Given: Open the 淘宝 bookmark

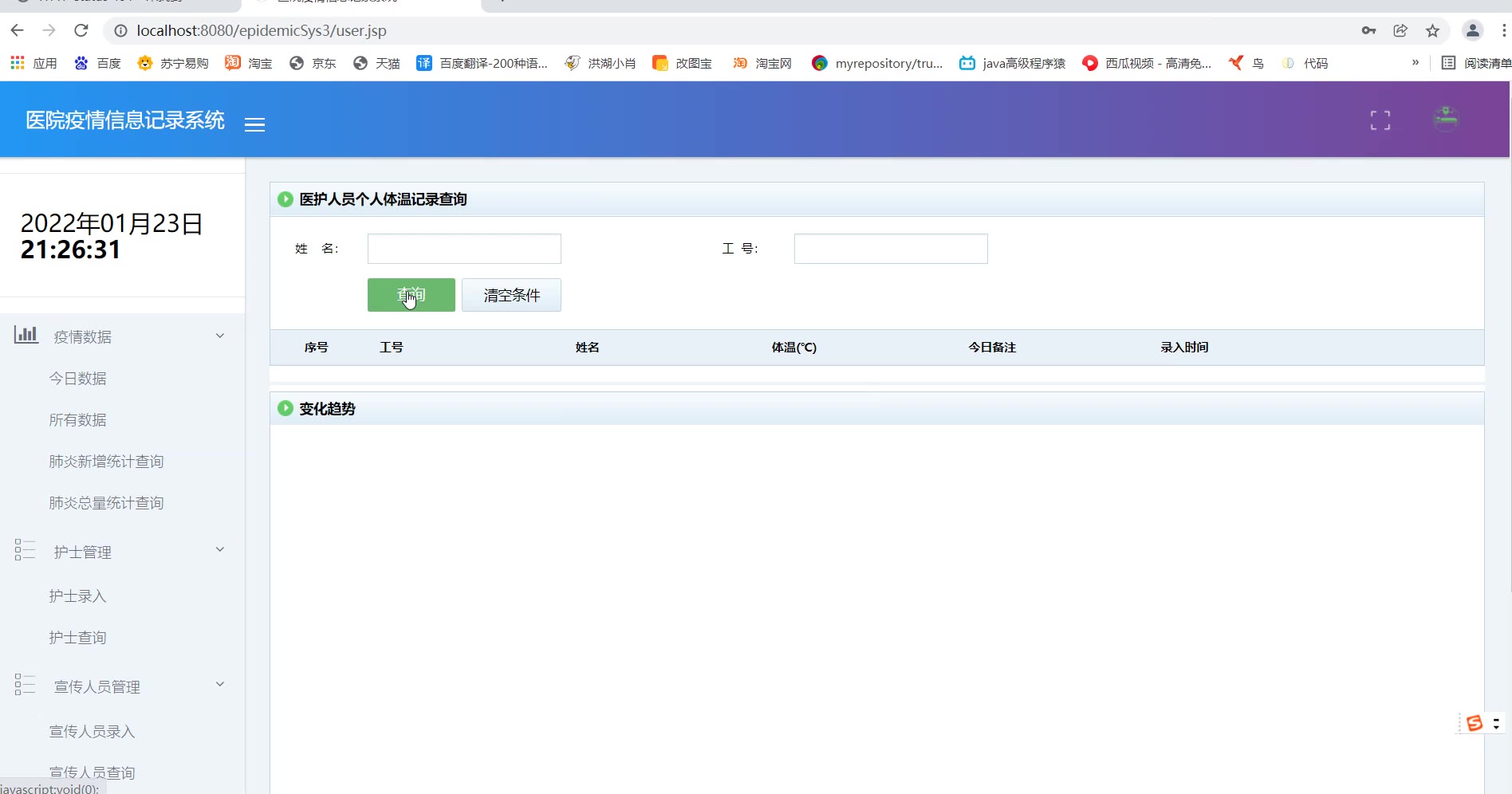Looking at the screenshot, I should (249, 63).
